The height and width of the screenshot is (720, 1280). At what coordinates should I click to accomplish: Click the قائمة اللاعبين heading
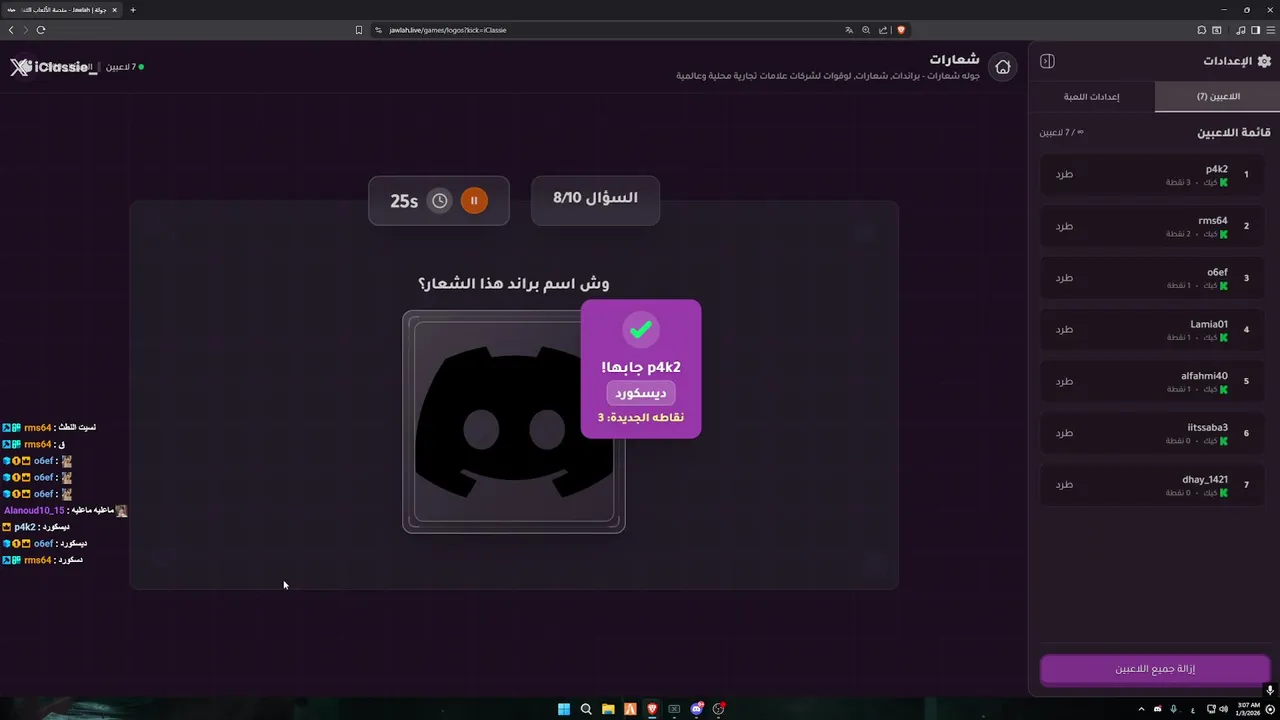[x=1234, y=132]
